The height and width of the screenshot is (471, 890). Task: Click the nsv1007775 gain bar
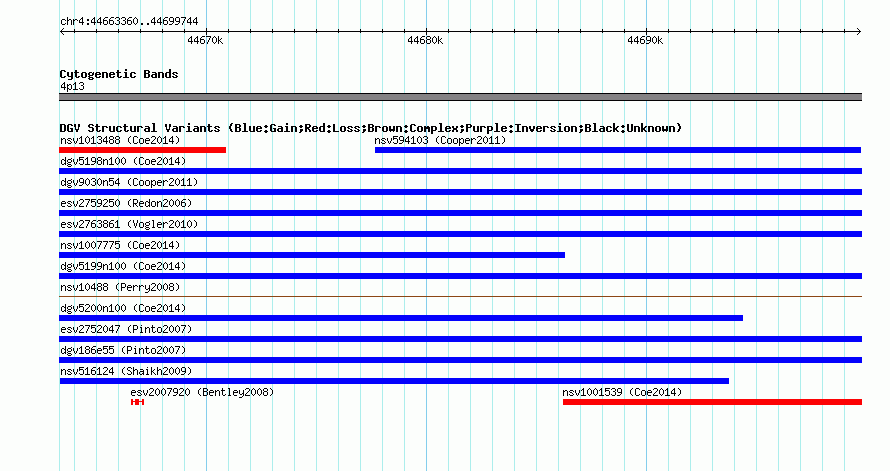point(312,255)
